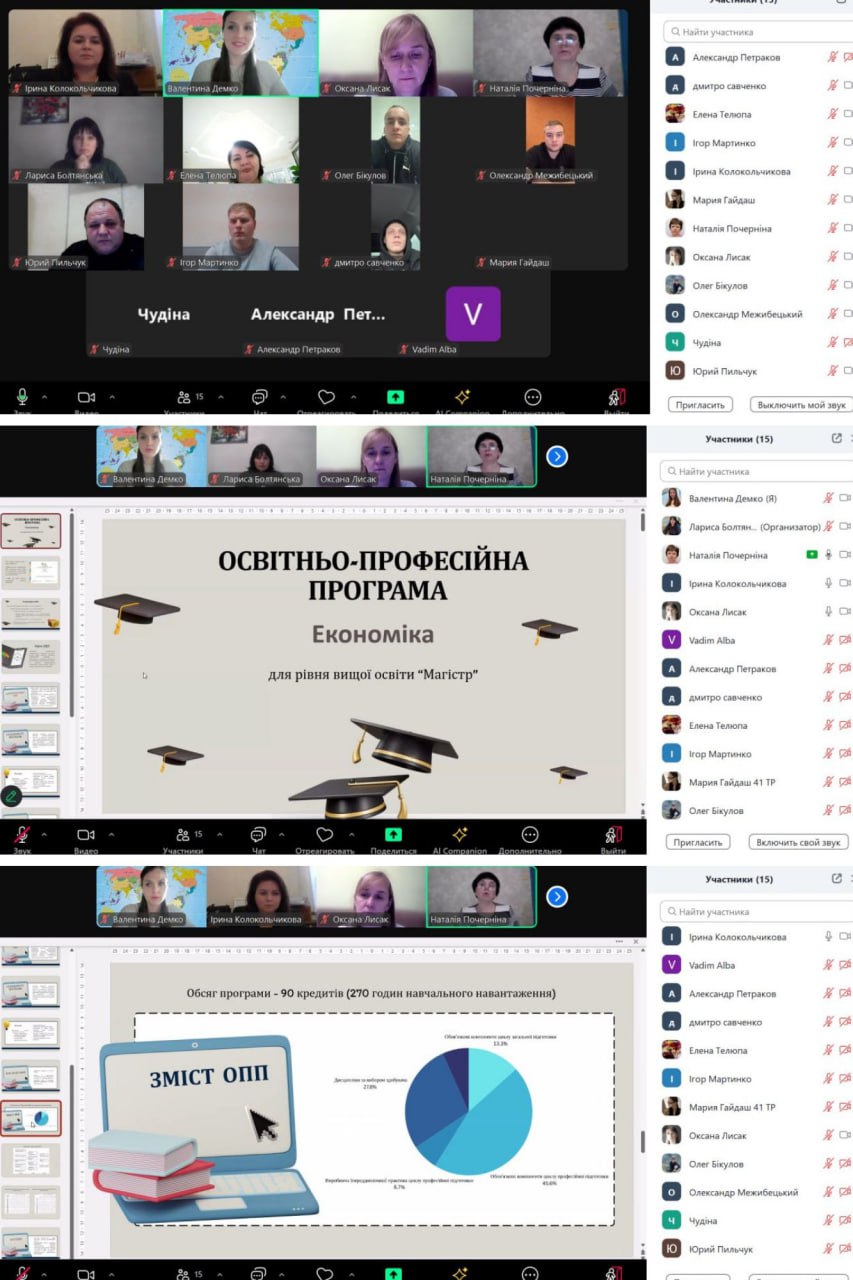Open Участники panel icon in gallery-view window
853x1280 pixels.
(183, 397)
